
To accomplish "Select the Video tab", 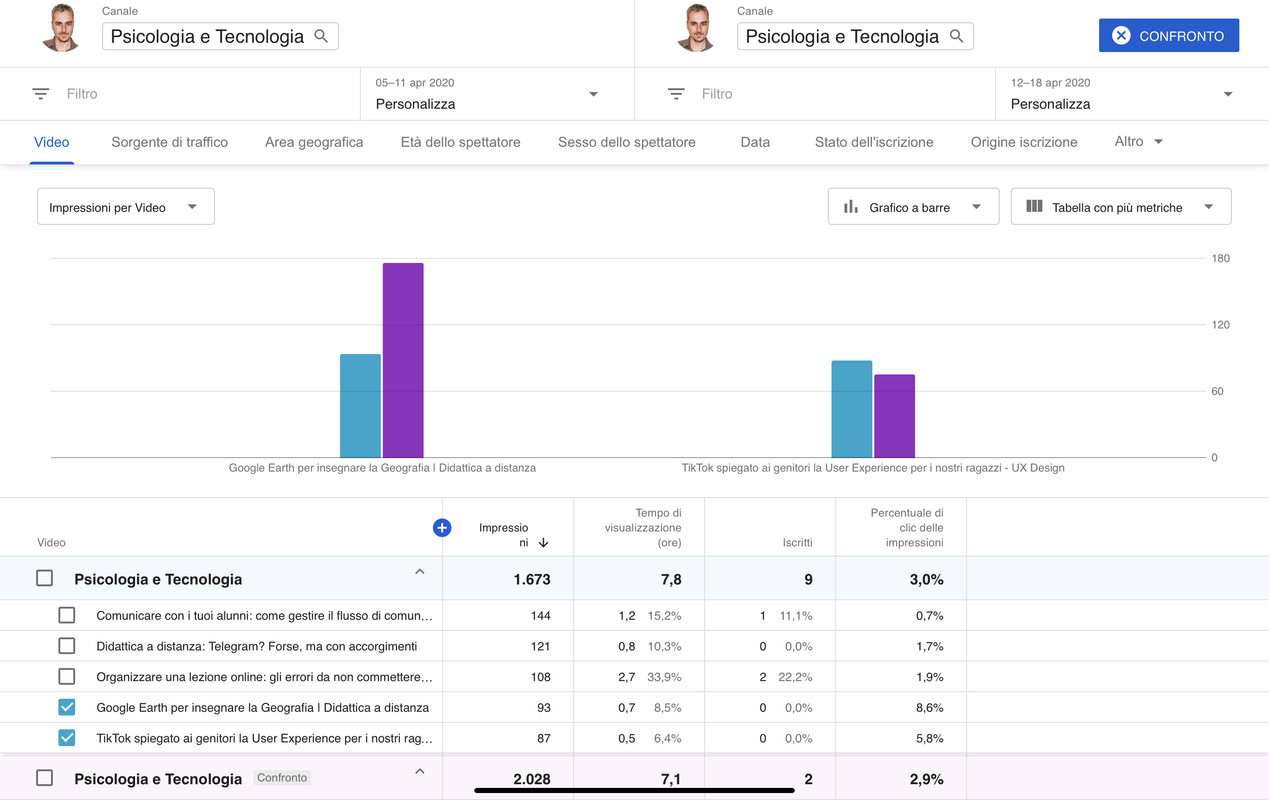I will [52, 142].
